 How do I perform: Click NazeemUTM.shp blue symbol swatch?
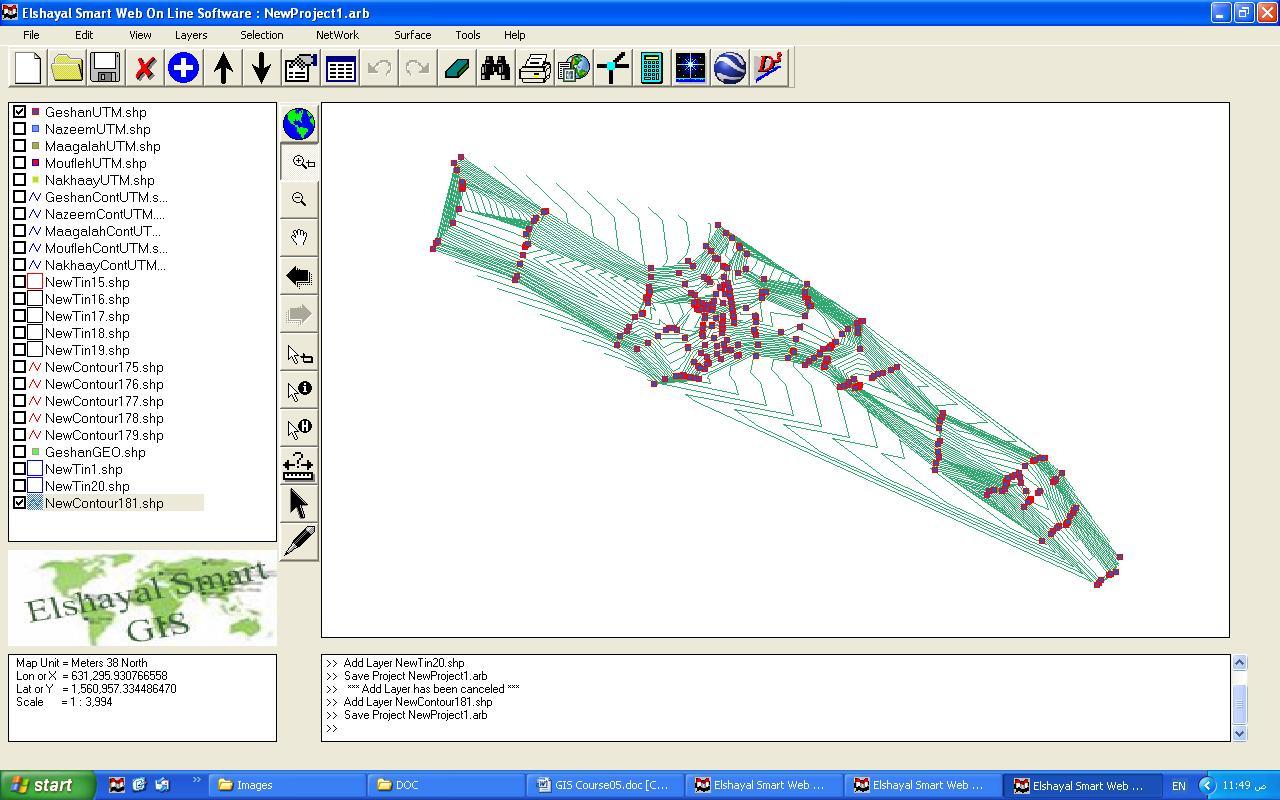35,129
